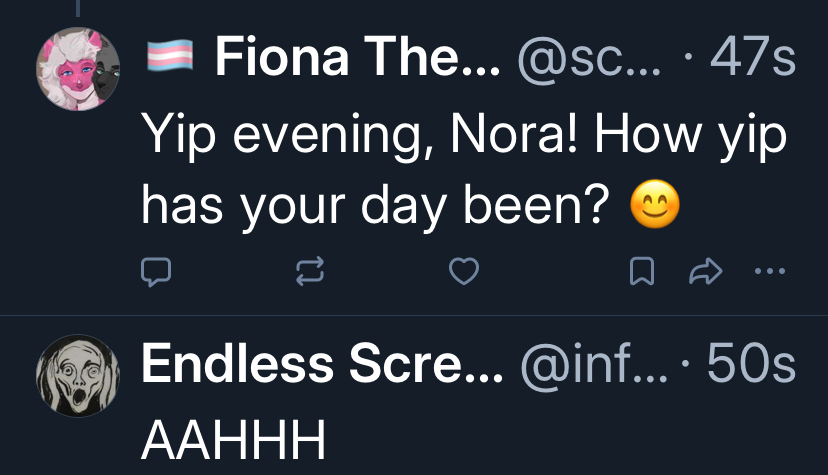Open the AAHHH post text
The image size is (828, 475).
coord(234,439)
